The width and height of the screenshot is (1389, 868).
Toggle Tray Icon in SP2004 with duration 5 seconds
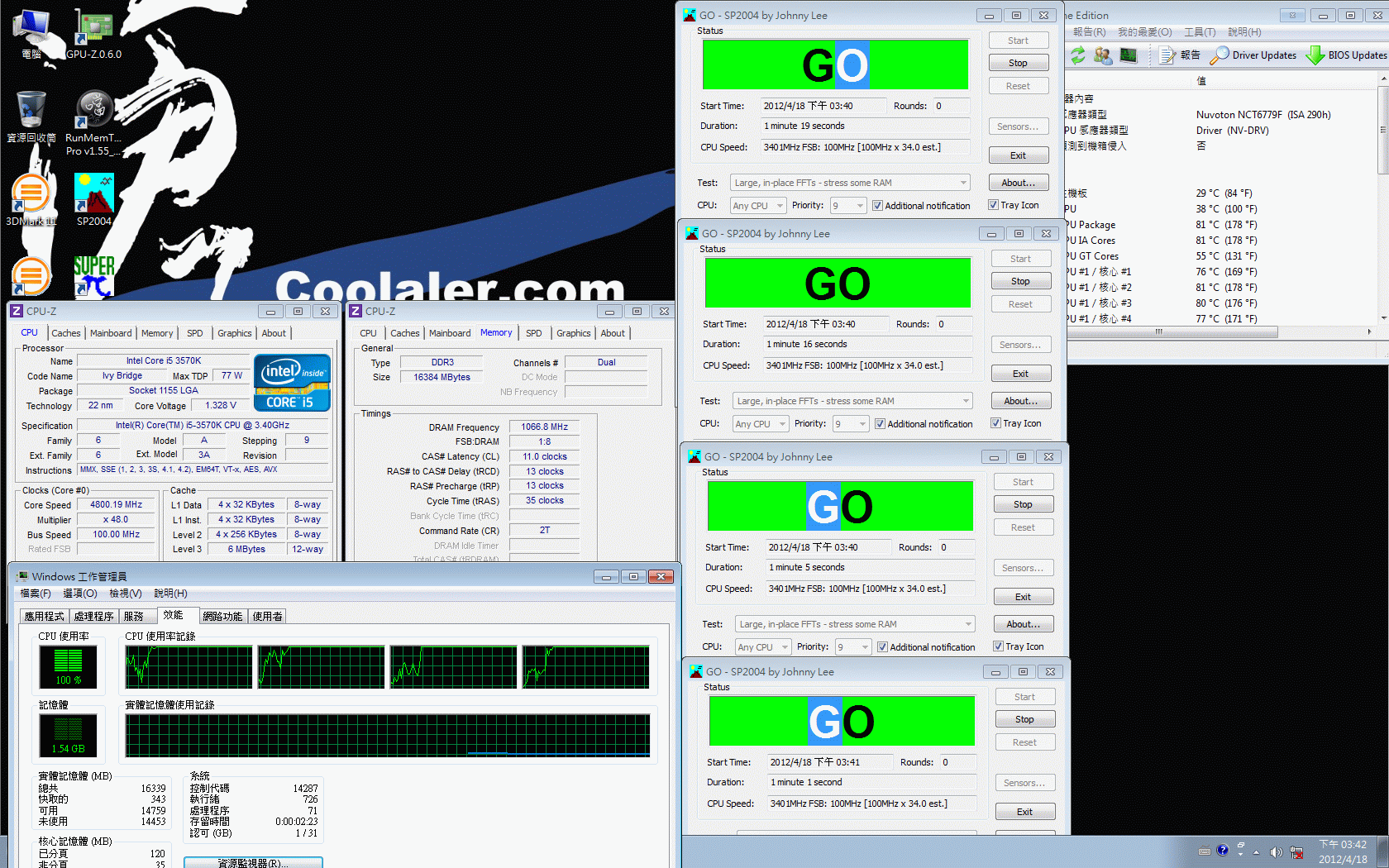[x=1019, y=646]
